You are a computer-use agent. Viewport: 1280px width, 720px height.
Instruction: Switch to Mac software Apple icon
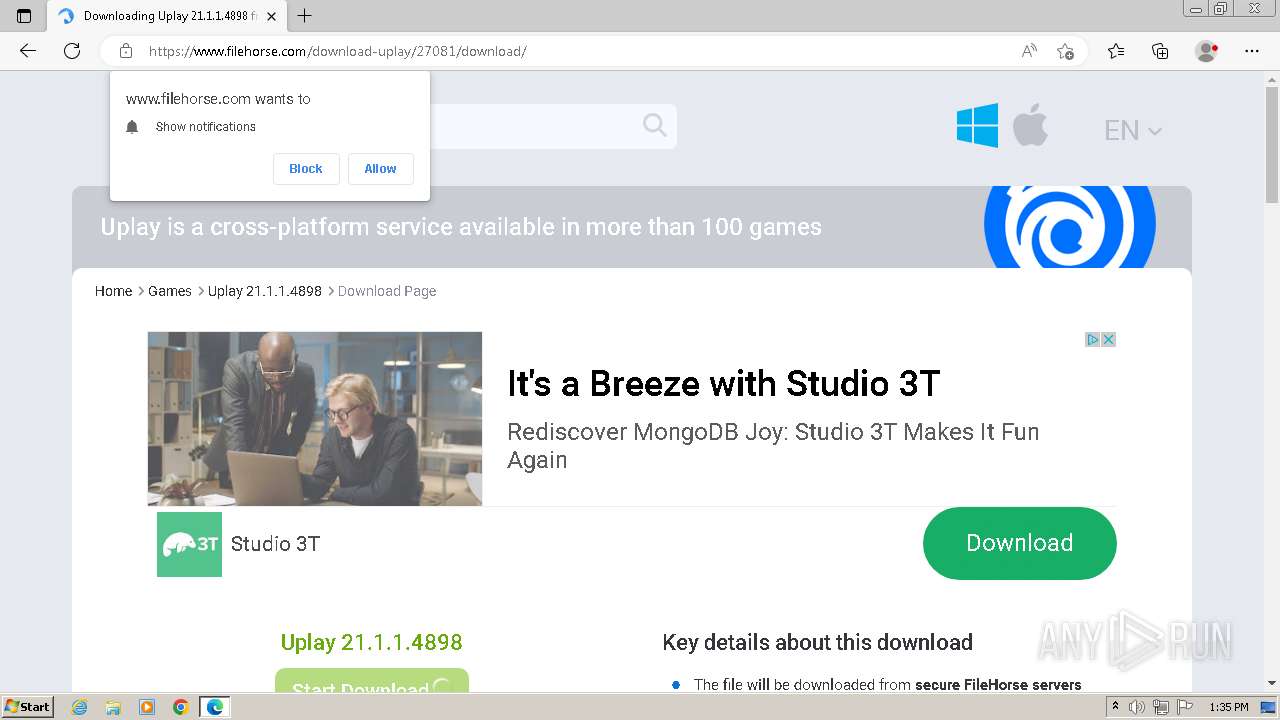tap(1030, 126)
